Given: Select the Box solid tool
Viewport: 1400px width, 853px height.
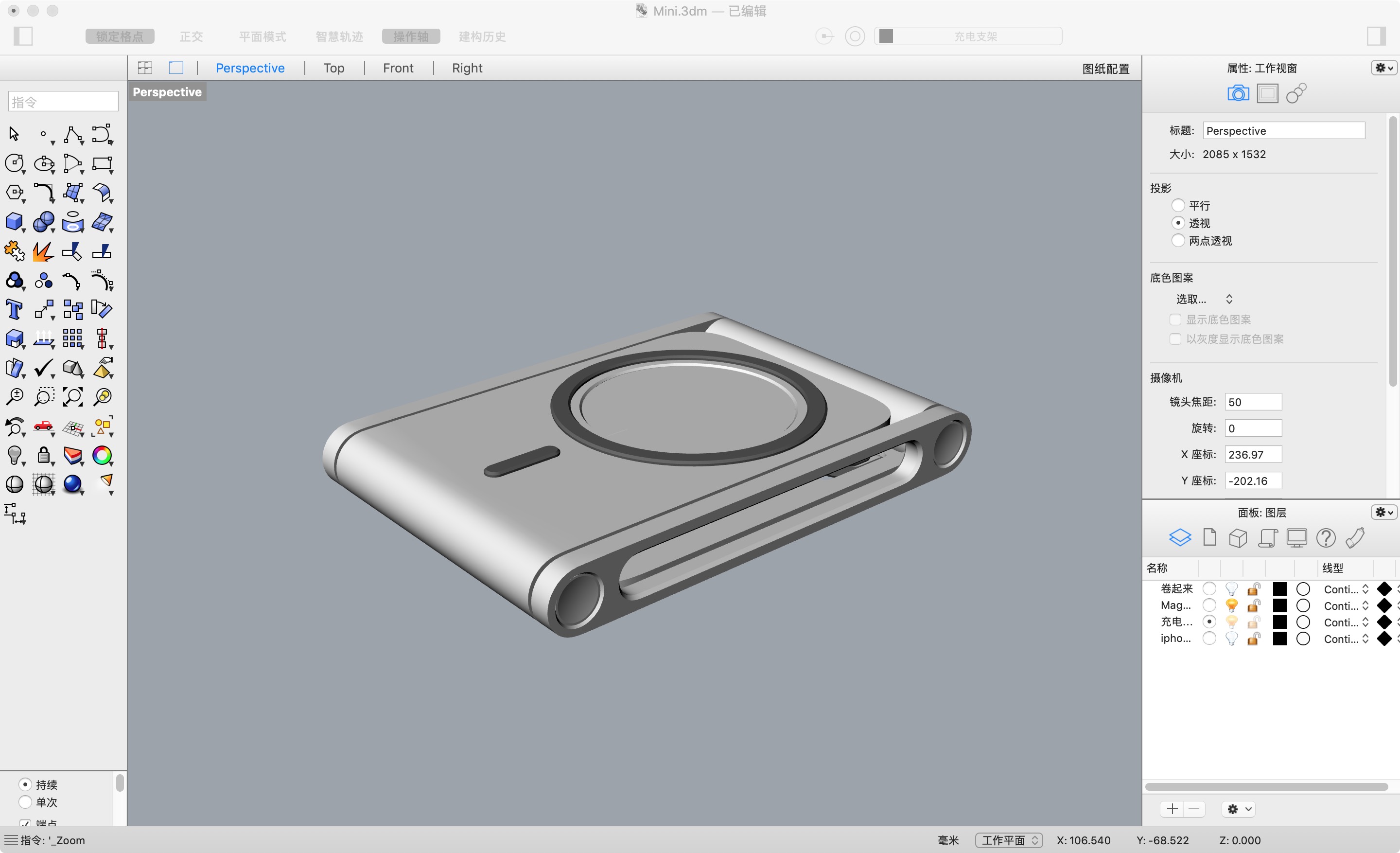Looking at the screenshot, I should click(14, 222).
